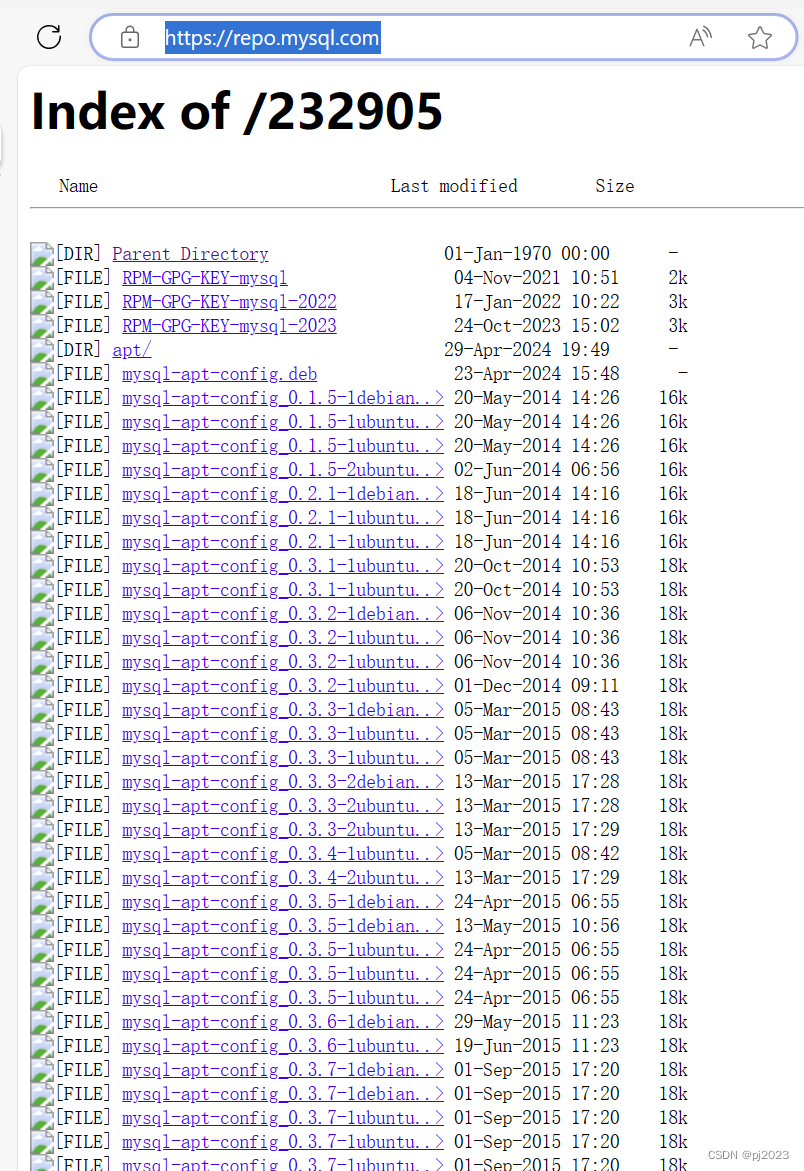The height and width of the screenshot is (1171, 804).
Task: Download mysql-apt-config.deb link
Action: (219, 374)
